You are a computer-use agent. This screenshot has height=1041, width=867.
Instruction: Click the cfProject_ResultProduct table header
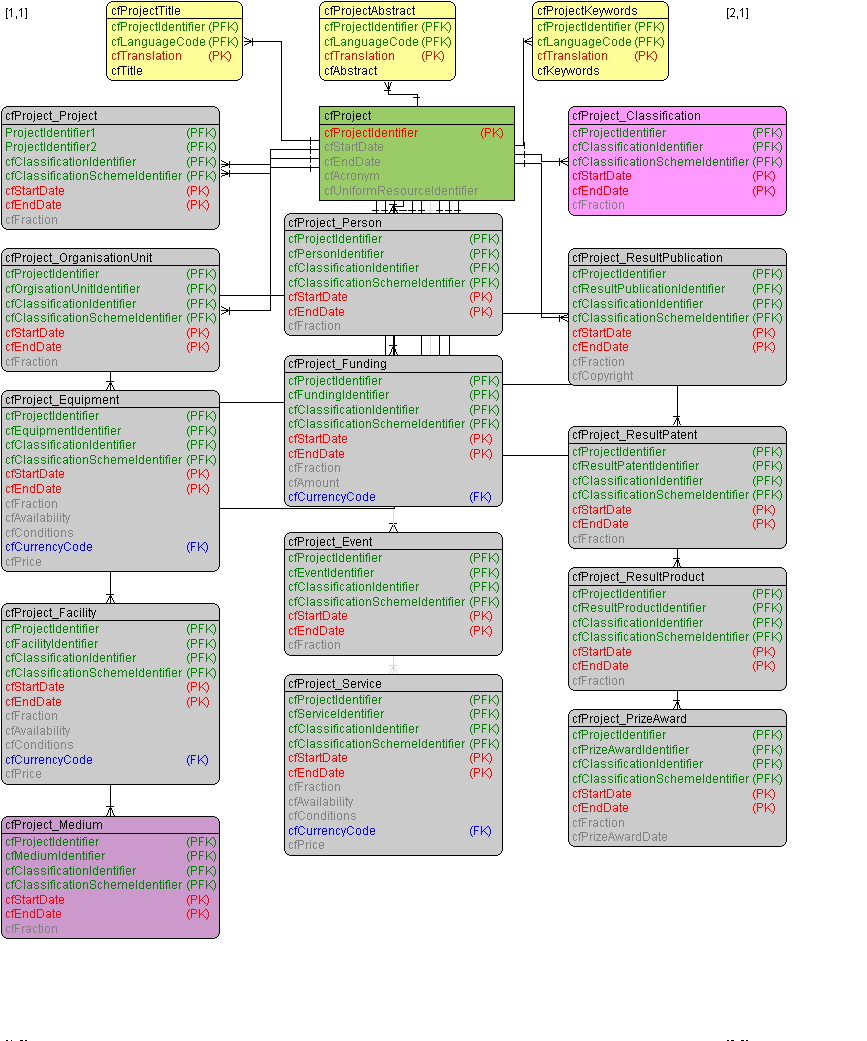coord(638,577)
